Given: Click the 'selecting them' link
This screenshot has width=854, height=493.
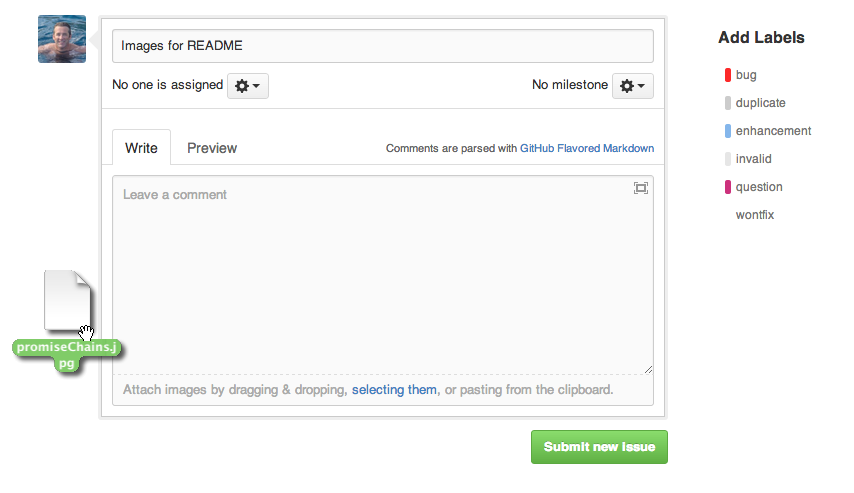Looking at the screenshot, I should click(x=394, y=390).
